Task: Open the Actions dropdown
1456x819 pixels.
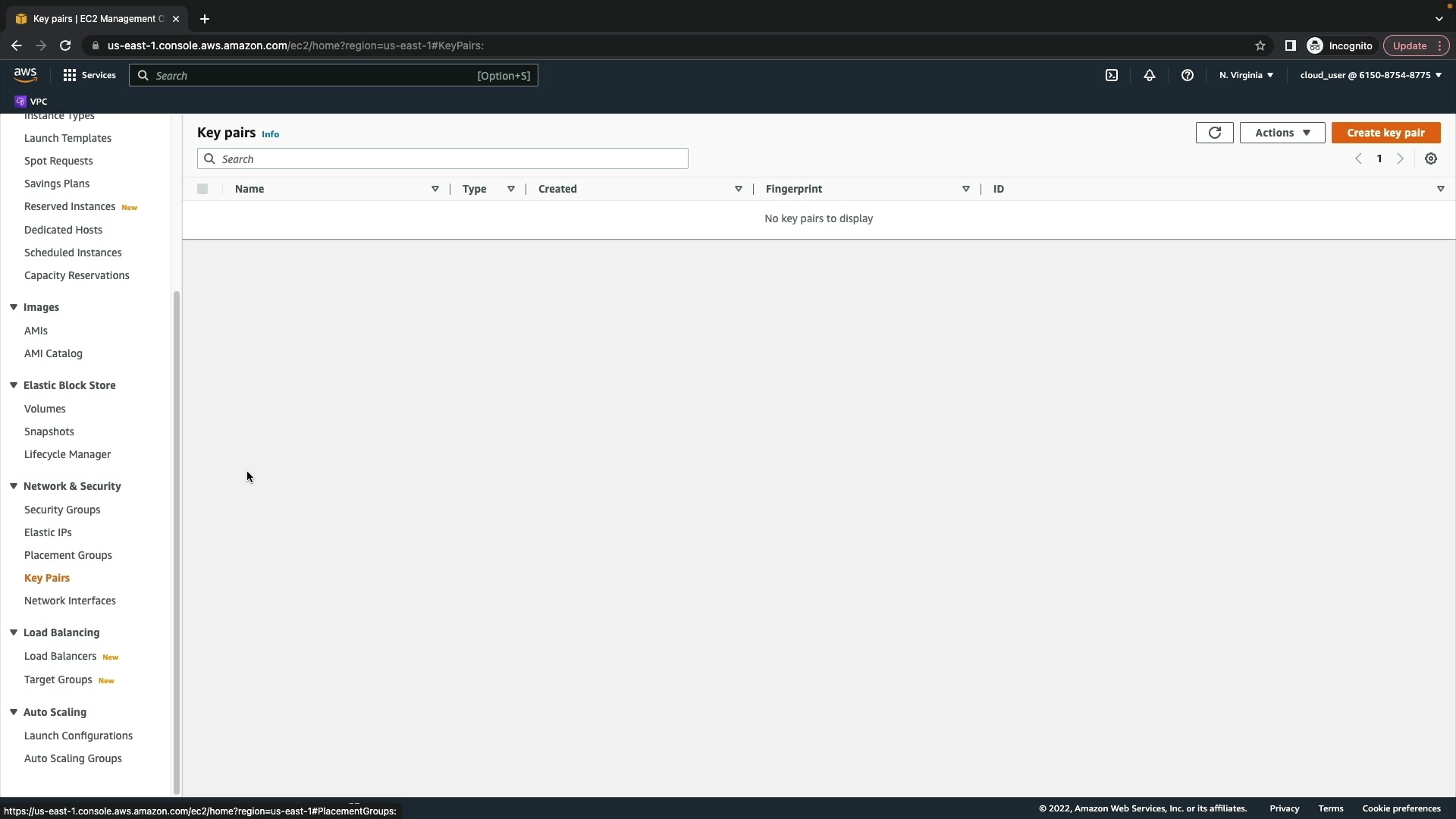Action: 1282,133
